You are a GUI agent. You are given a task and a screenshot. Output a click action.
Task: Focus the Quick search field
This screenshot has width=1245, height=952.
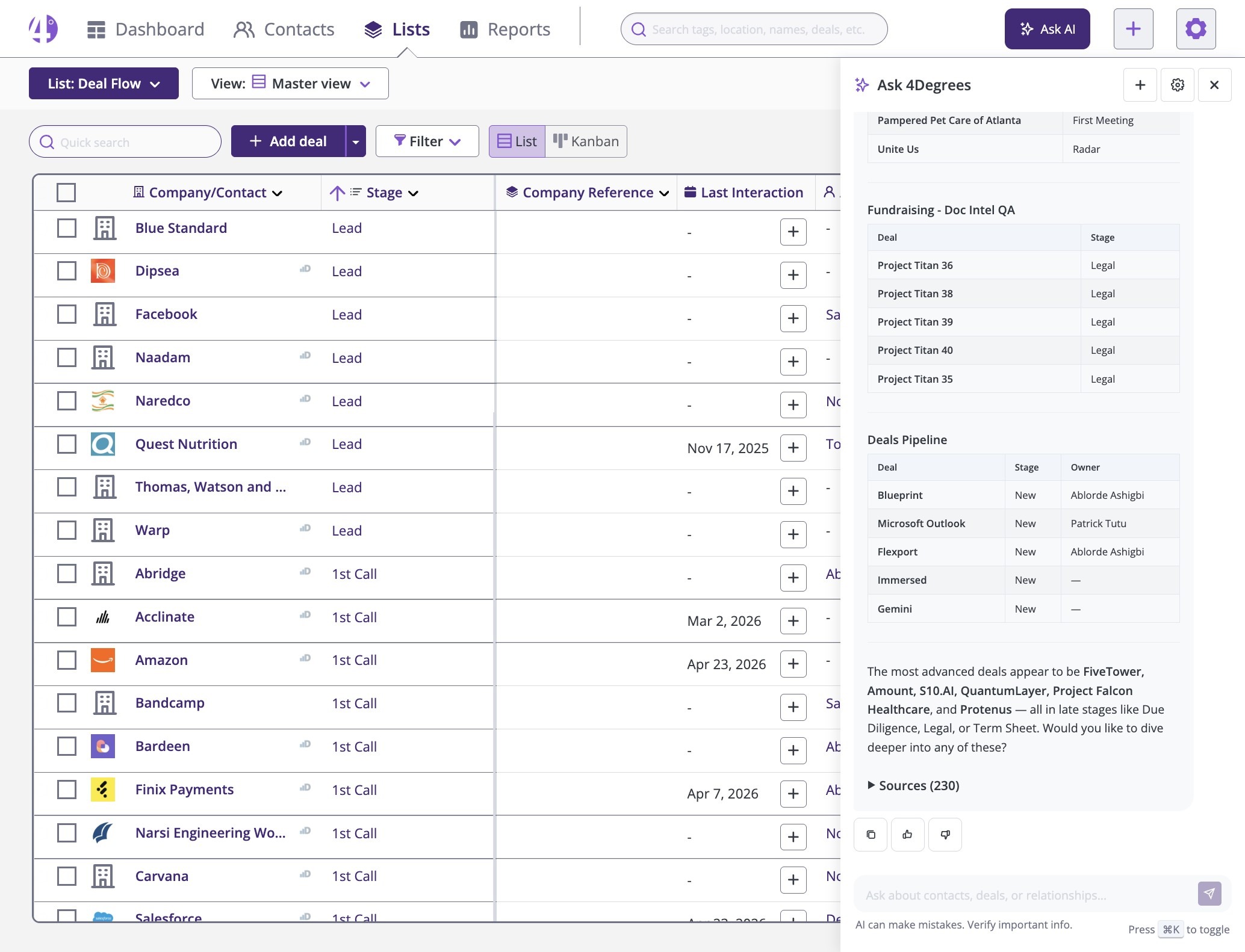coord(125,142)
